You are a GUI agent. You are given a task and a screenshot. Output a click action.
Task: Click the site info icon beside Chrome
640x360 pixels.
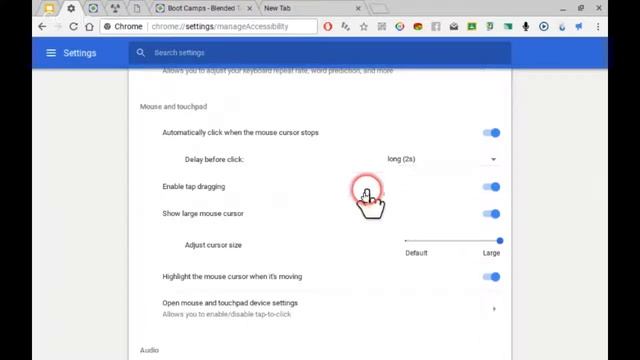[107, 27]
